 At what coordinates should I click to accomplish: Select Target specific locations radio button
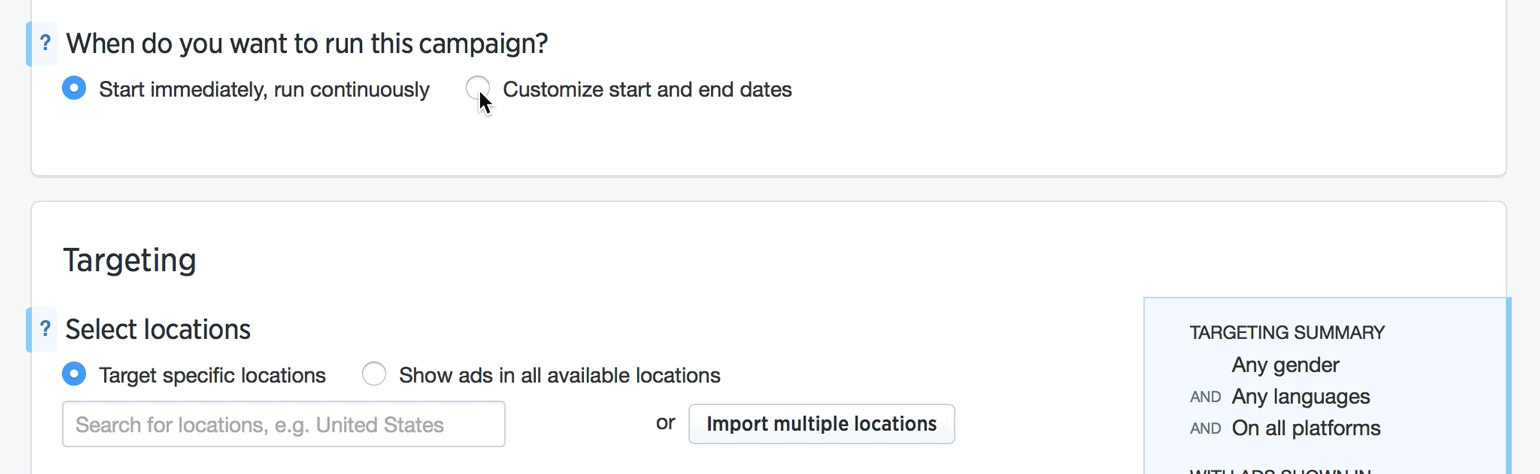point(73,374)
